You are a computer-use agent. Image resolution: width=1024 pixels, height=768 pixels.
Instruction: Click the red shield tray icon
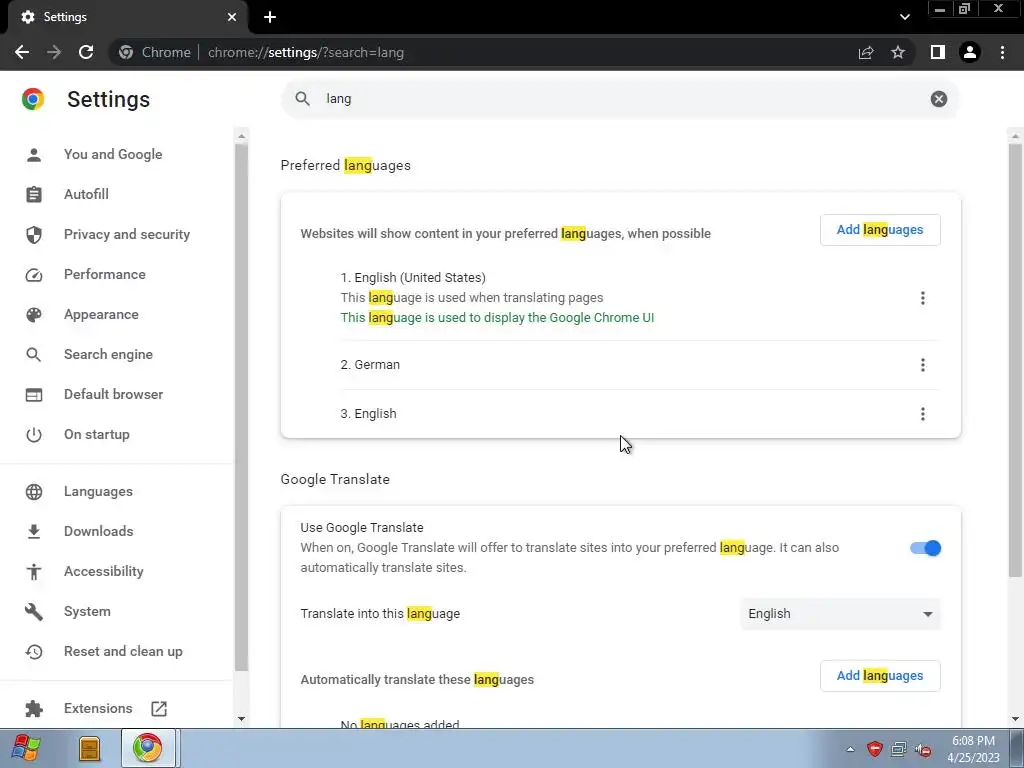(874, 749)
